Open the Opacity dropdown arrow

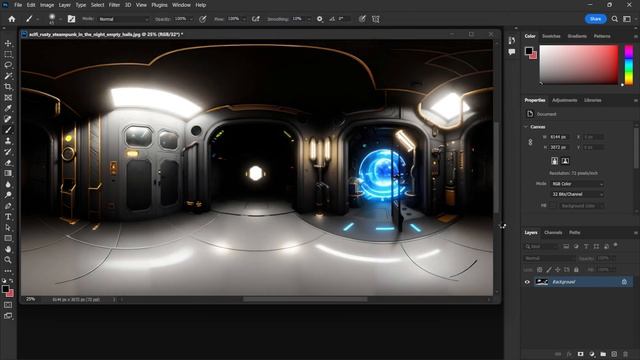[191, 19]
